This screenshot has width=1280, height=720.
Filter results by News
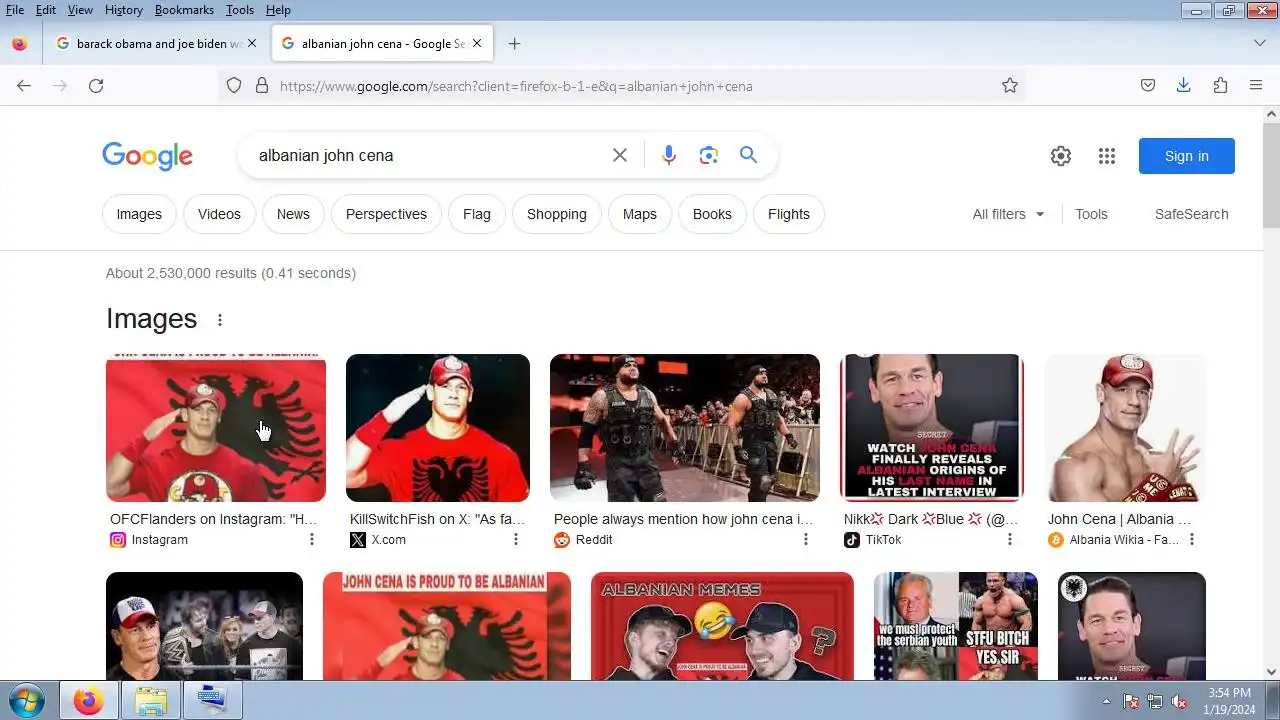pos(293,214)
